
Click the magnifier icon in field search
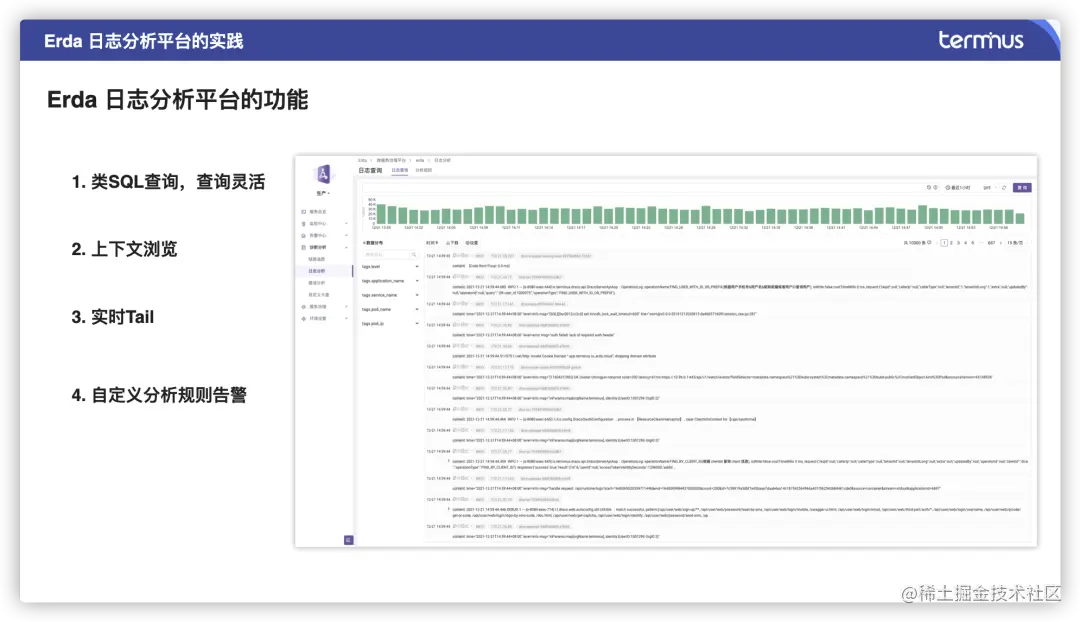click(414, 255)
